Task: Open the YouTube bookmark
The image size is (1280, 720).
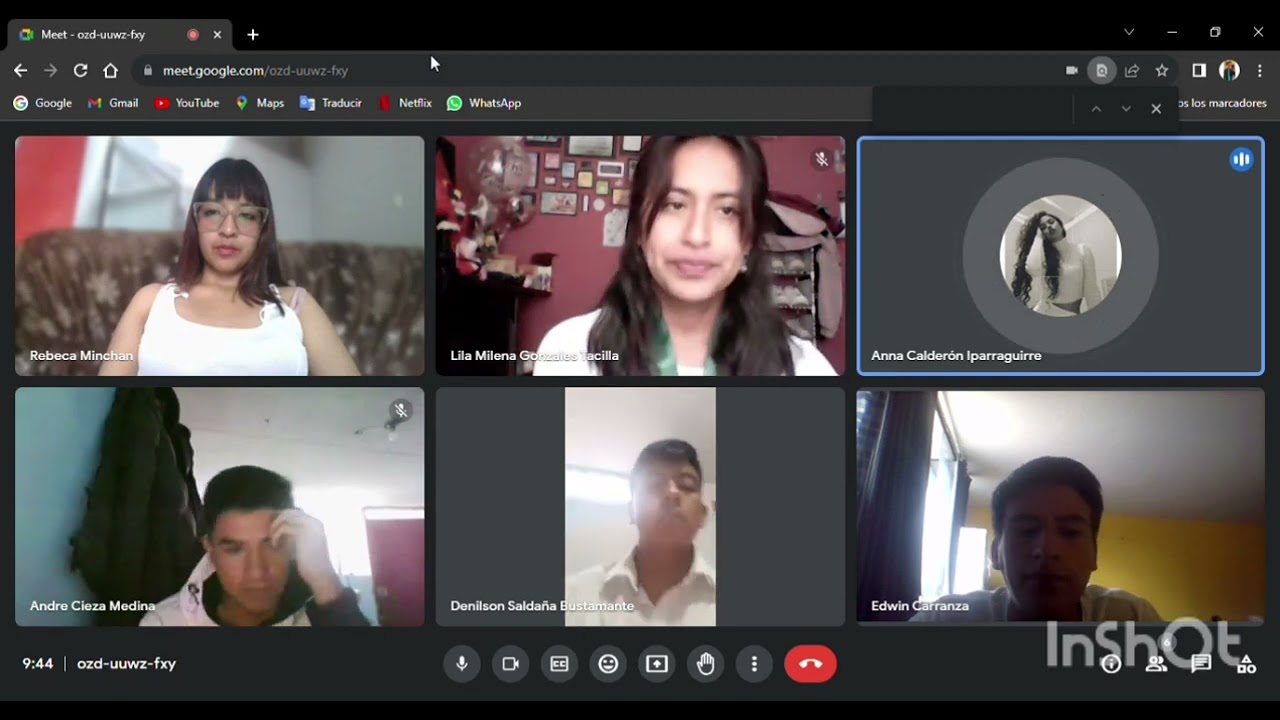Action: coord(187,103)
